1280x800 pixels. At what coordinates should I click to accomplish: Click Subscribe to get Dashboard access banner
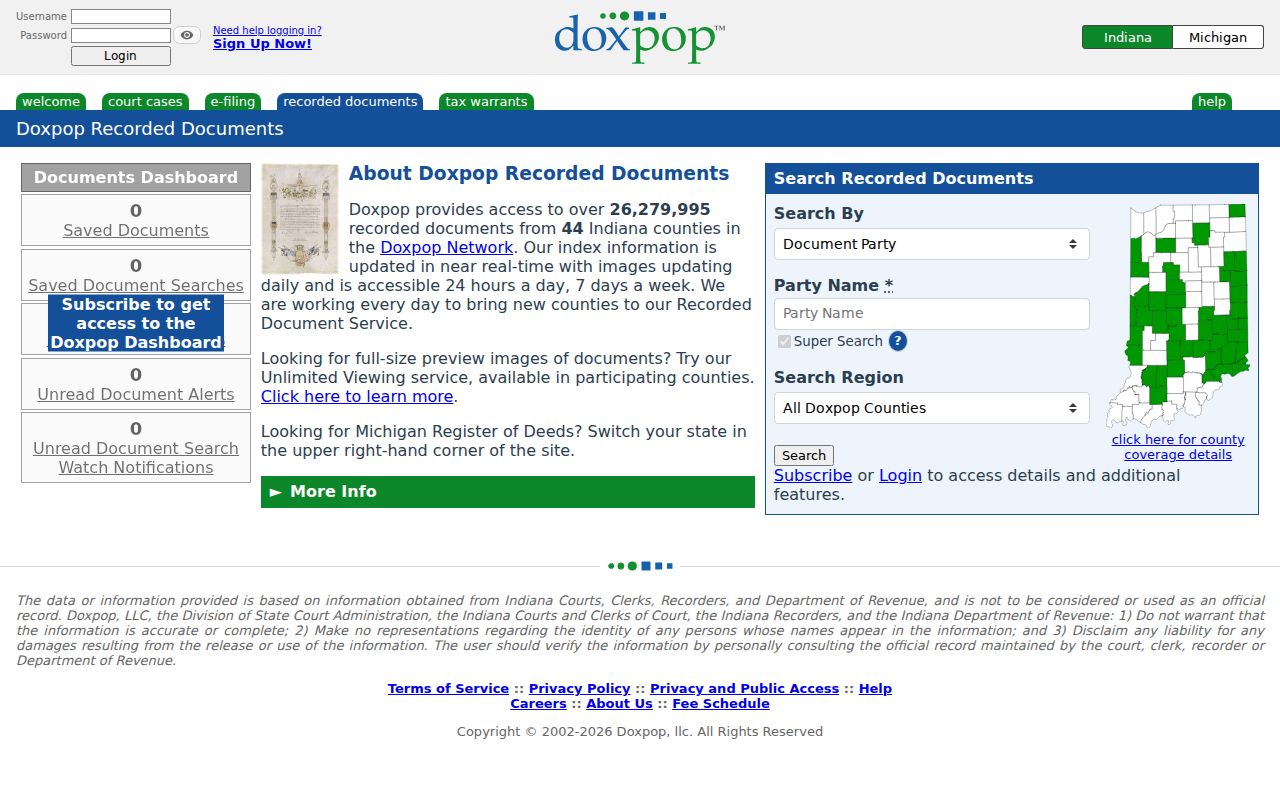pos(136,324)
